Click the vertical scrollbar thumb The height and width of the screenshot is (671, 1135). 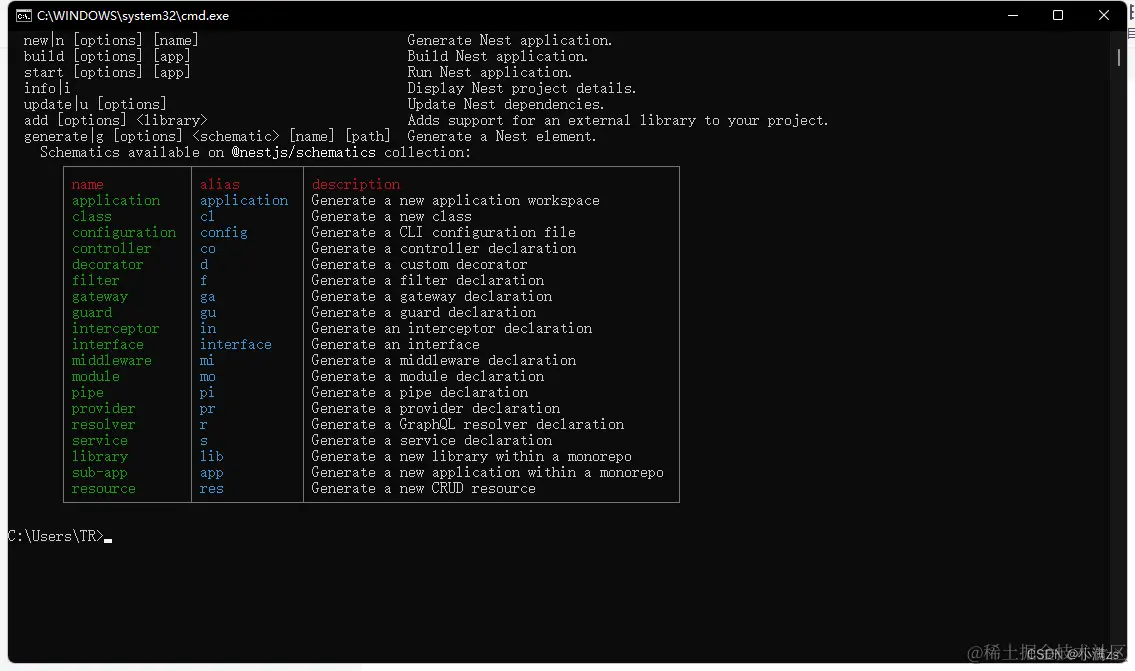pos(1118,56)
